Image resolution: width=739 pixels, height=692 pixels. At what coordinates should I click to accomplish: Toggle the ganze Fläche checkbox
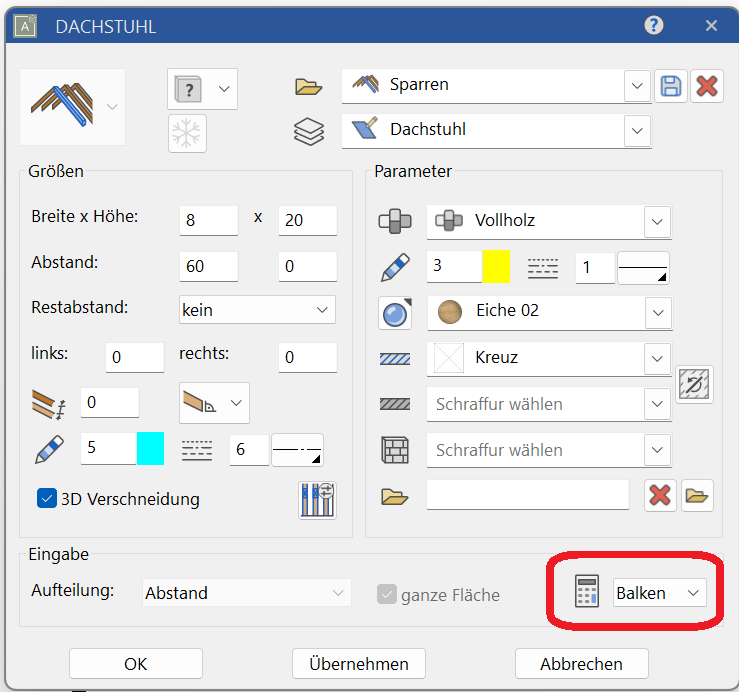[386, 594]
